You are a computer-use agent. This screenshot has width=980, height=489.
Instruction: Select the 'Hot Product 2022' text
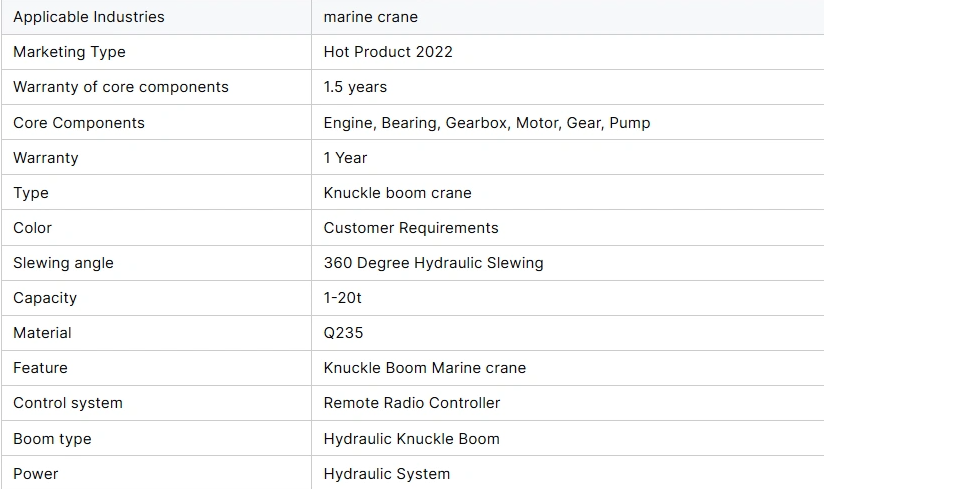point(388,52)
